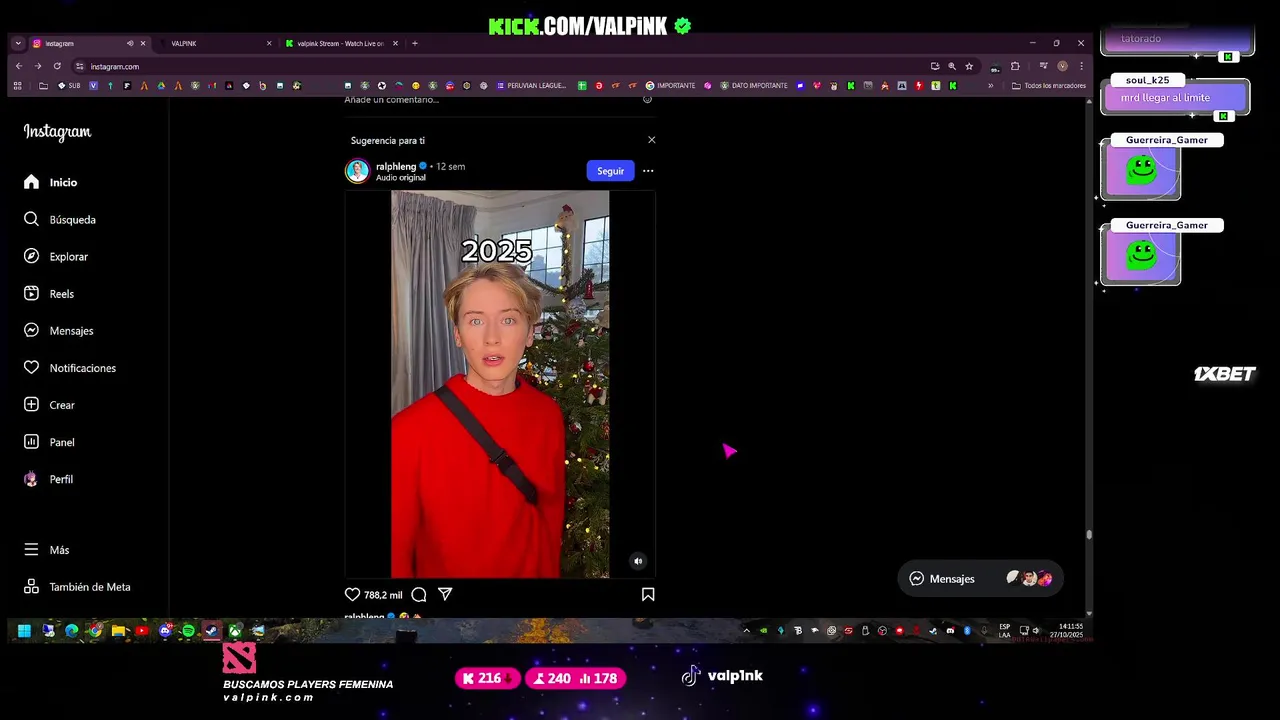Open Windows Start menu
The image size is (1280, 720).
point(24,631)
